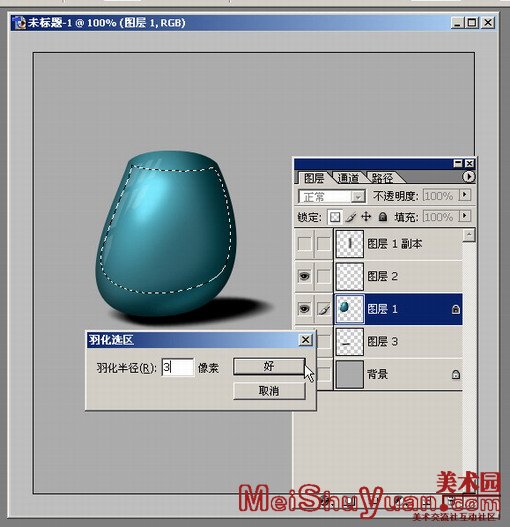Viewport: 510px width, 527px height.
Task: Select the 图层 3 layer thumbnail
Action: (x=350, y=341)
